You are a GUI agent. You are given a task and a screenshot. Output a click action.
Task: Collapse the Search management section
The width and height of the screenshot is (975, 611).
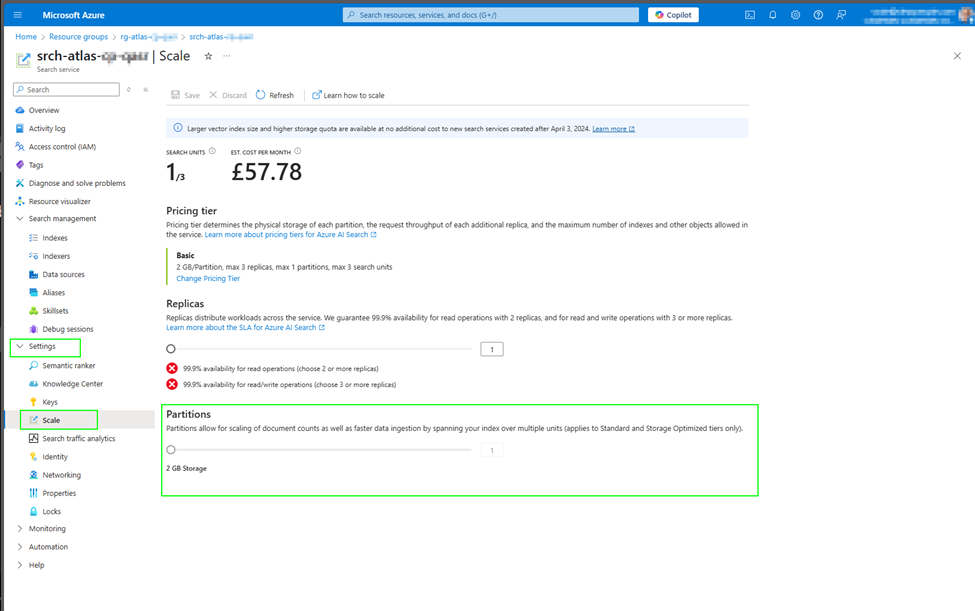point(20,219)
